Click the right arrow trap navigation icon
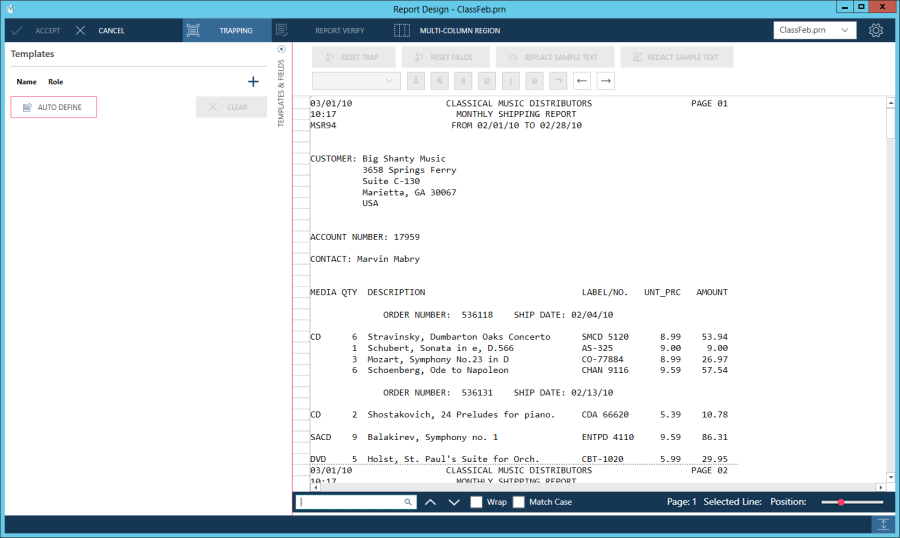900x538 pixels. [x=606, y=81]
